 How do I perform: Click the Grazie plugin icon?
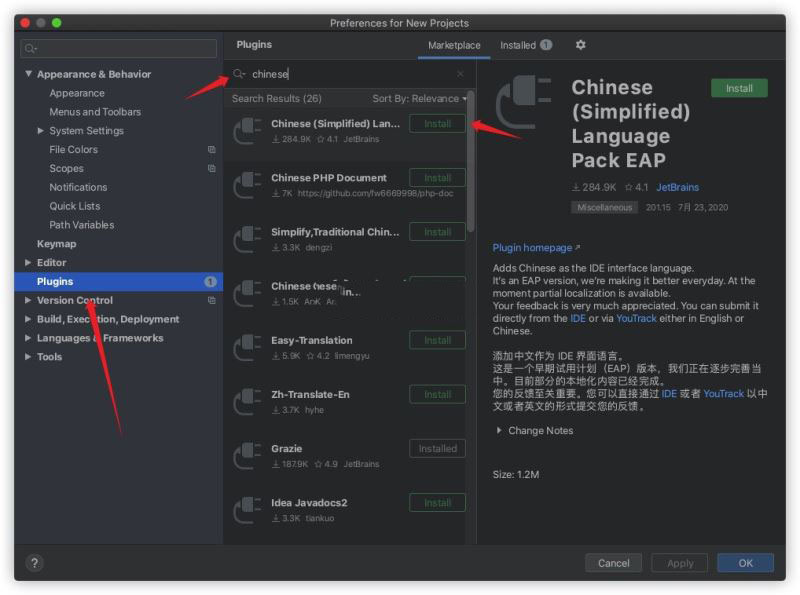click(x=247, y=455)
